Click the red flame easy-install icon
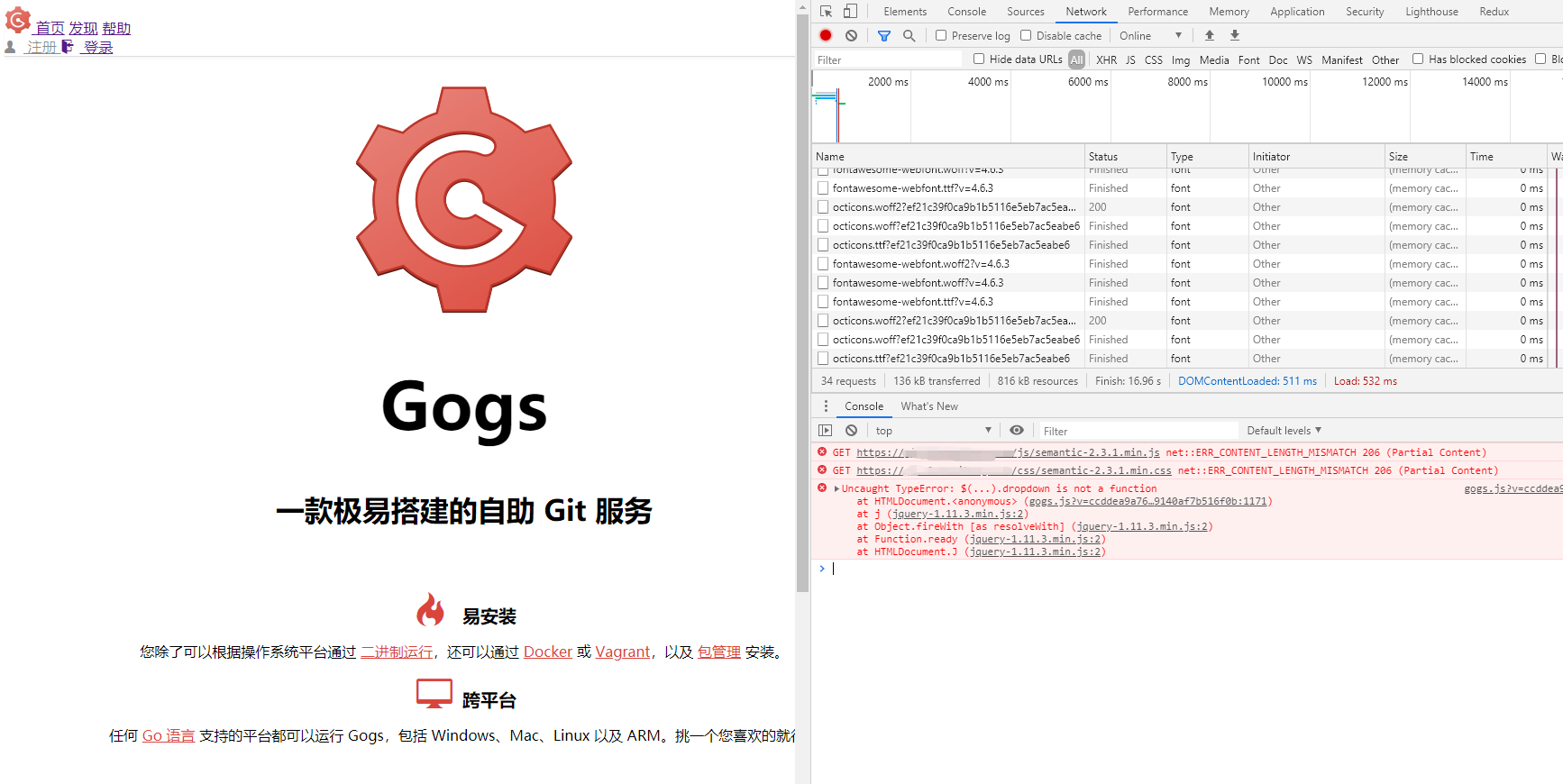 [431, 609]
